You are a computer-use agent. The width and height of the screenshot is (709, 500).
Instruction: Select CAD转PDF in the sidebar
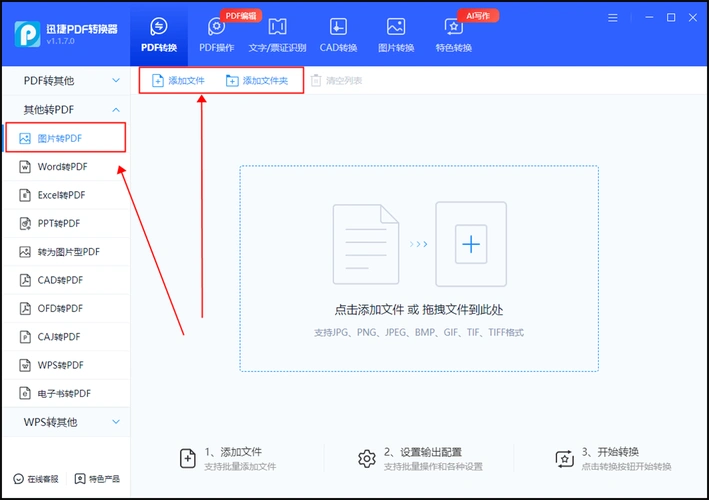pos(66,280)
